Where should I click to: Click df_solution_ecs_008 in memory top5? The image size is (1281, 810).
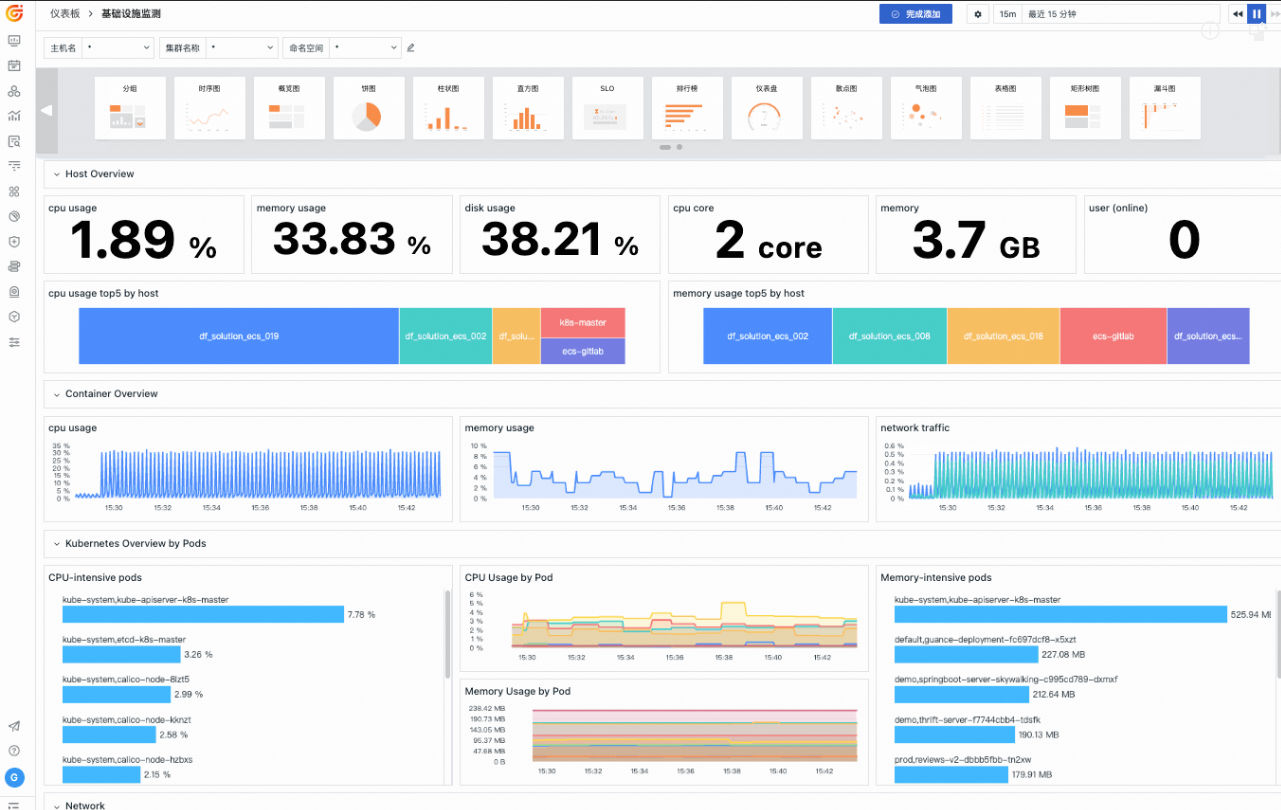889,336
